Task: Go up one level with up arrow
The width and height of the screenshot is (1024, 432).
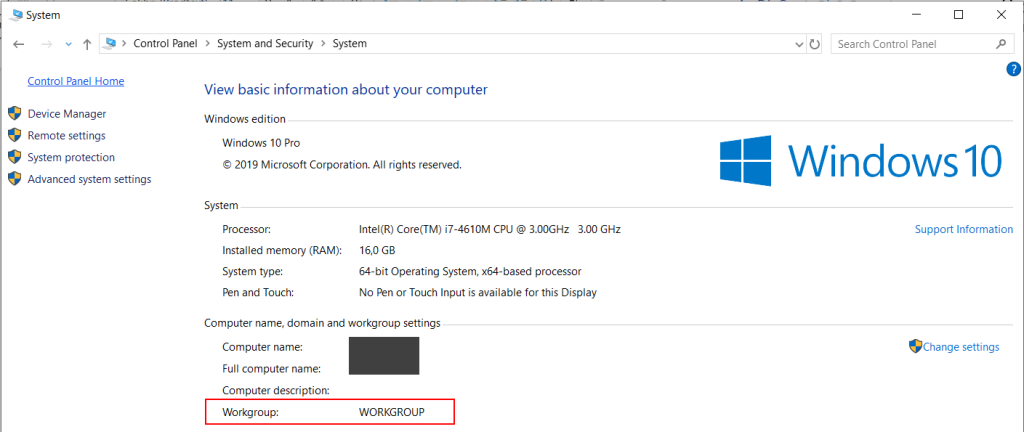Action: (x=87, y=44)
